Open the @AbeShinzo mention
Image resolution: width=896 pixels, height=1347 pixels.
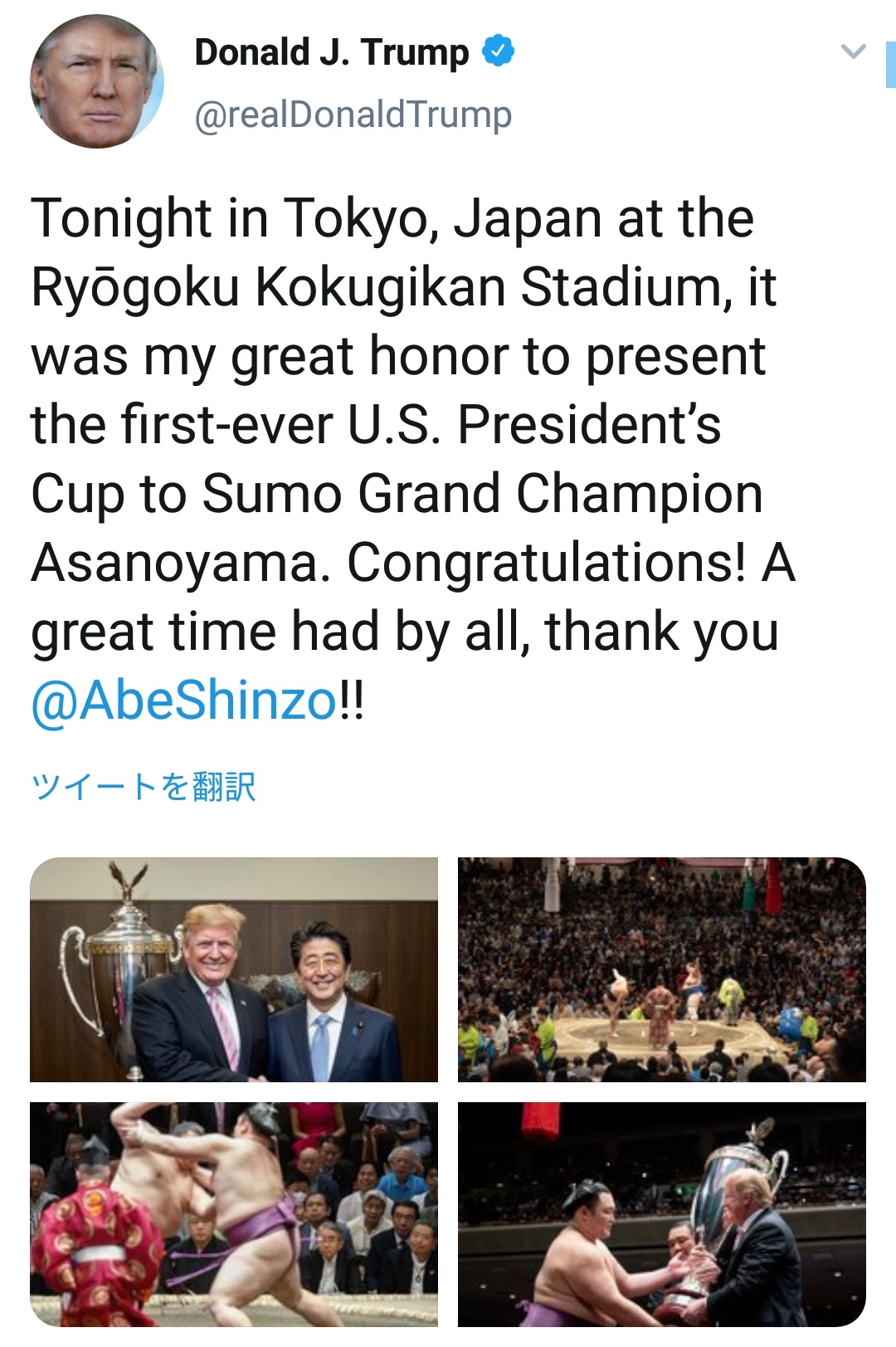(184, 700)
